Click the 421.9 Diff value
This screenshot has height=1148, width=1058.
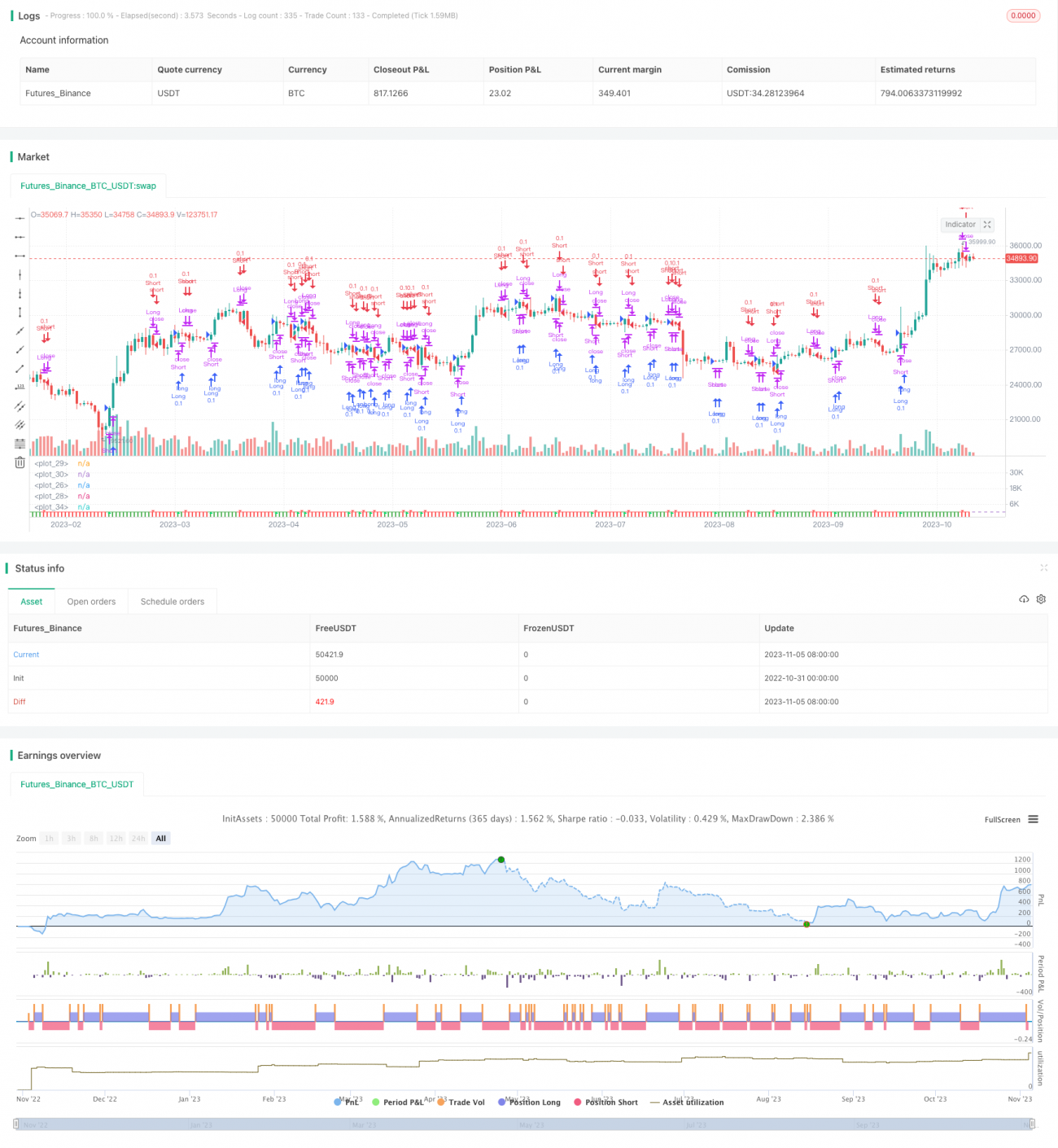coord(325,702)
